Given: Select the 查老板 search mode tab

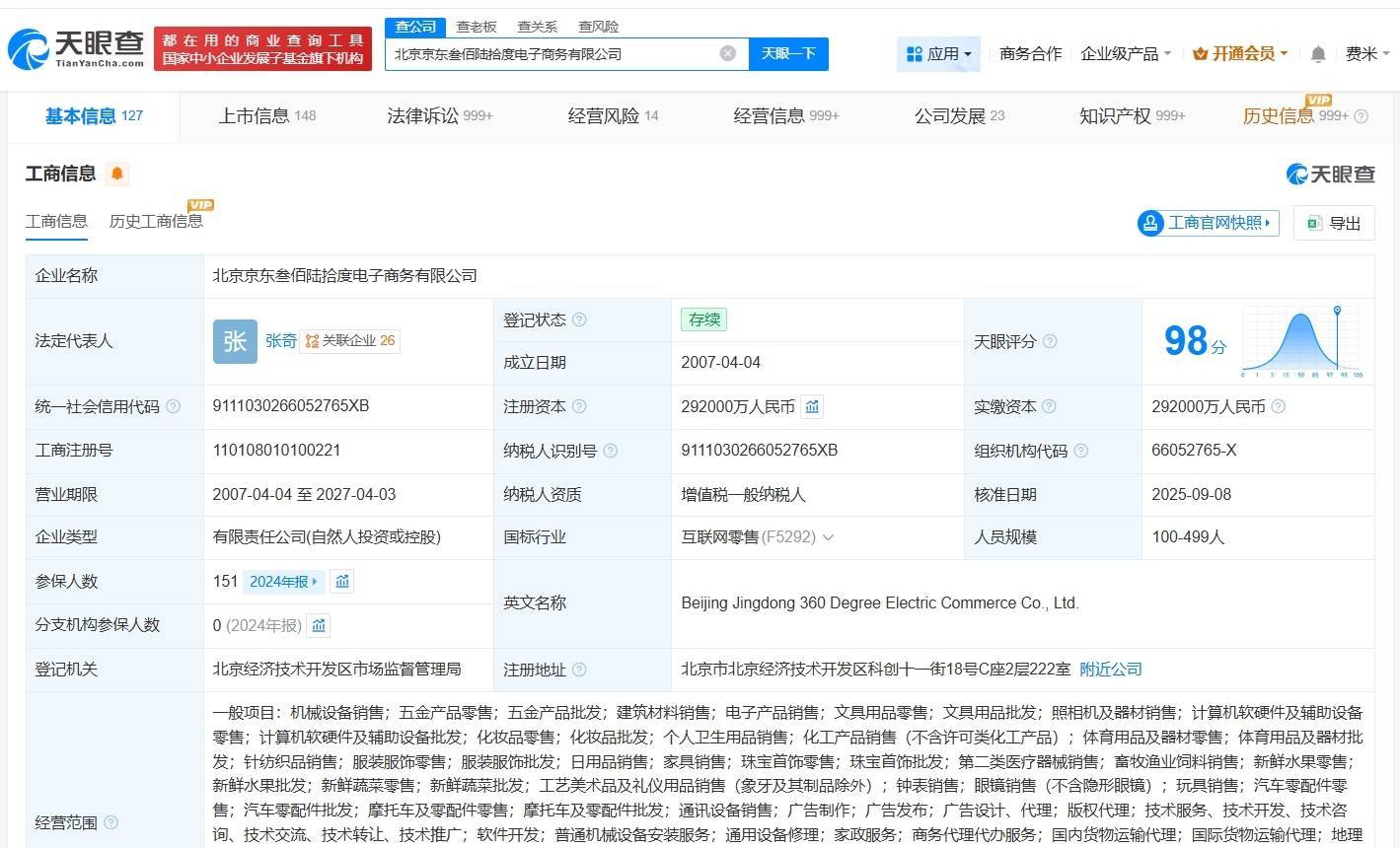Looking at the screenshot, I should pos(476,27).
